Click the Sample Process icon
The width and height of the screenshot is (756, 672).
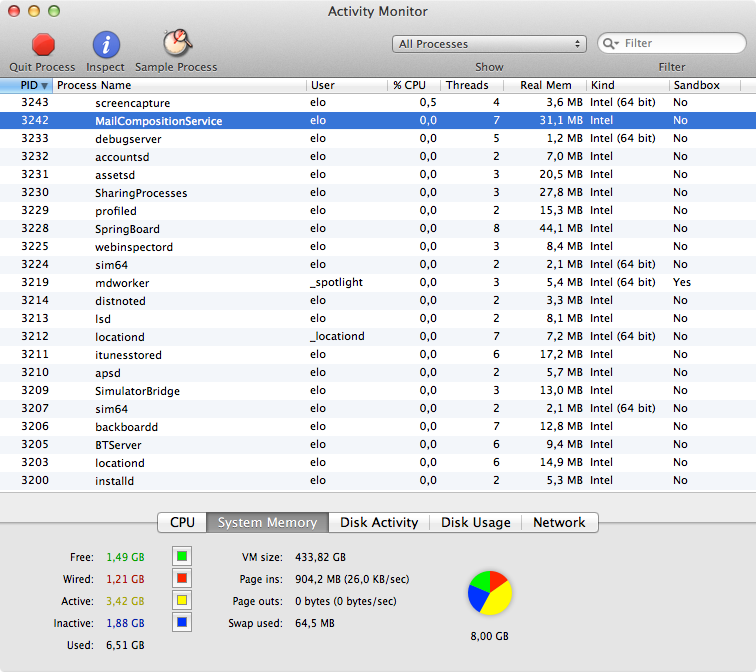point(177,44)
